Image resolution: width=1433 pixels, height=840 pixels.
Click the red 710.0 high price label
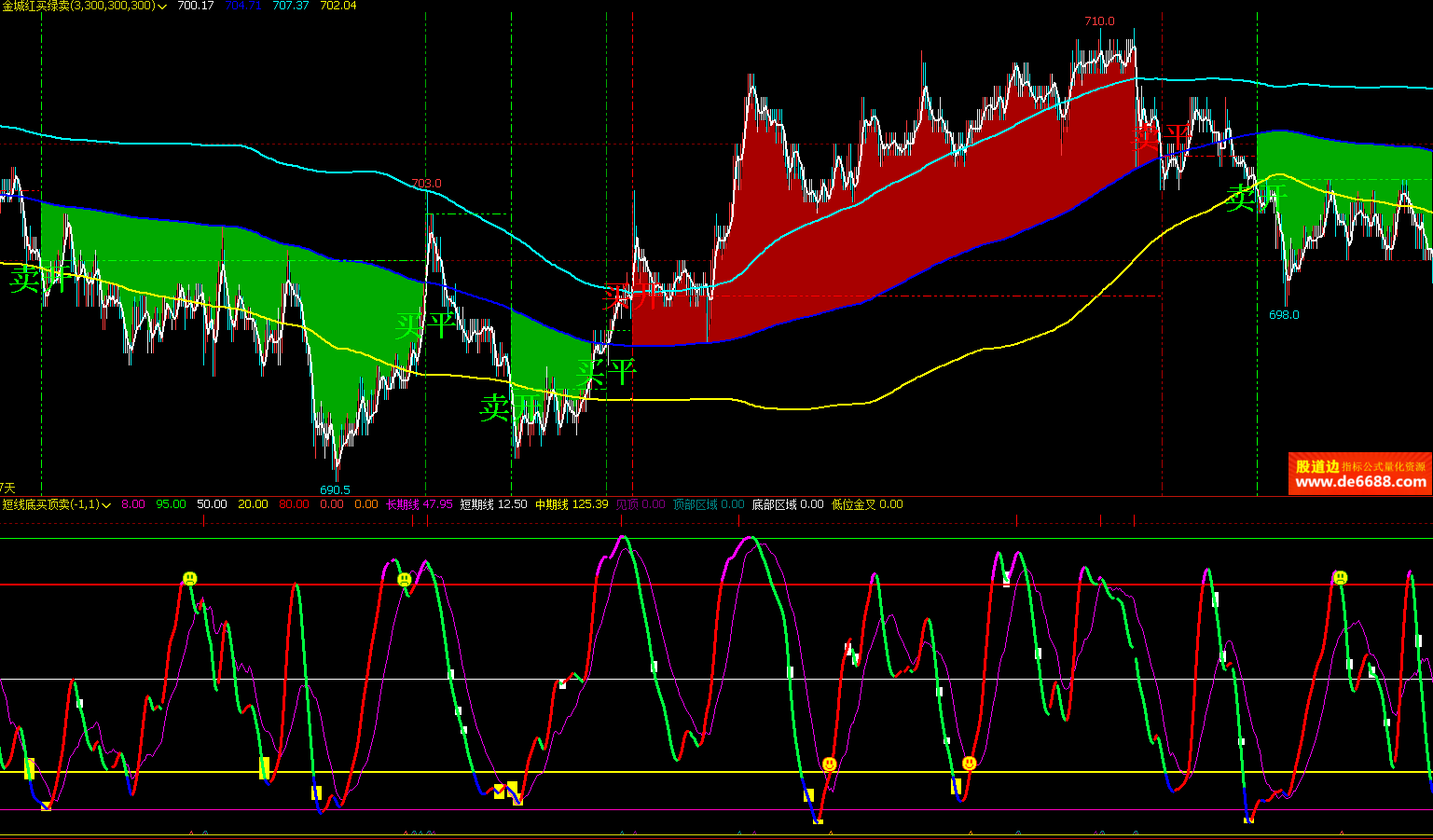tap(1099, 21)
